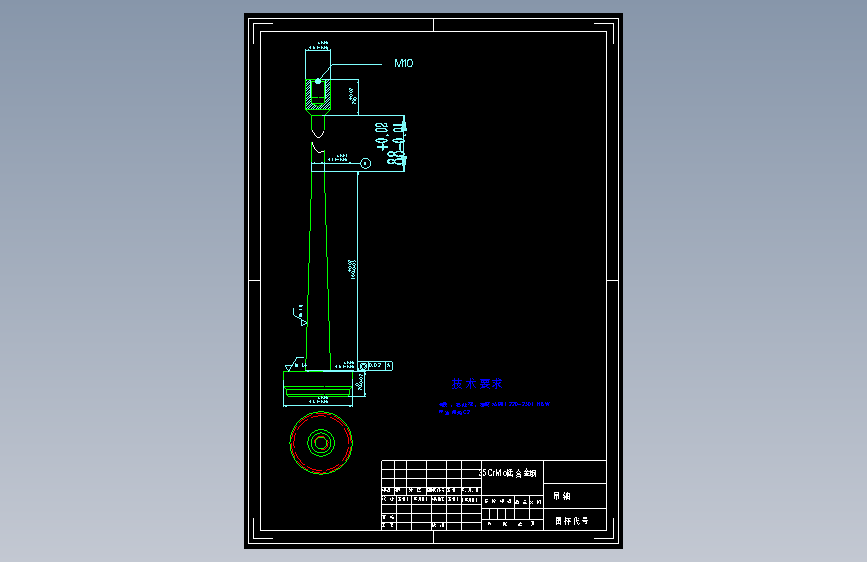Click the M10 thread callout label
This screenshot has width=867, height=562.
click(x=404, y=63)
